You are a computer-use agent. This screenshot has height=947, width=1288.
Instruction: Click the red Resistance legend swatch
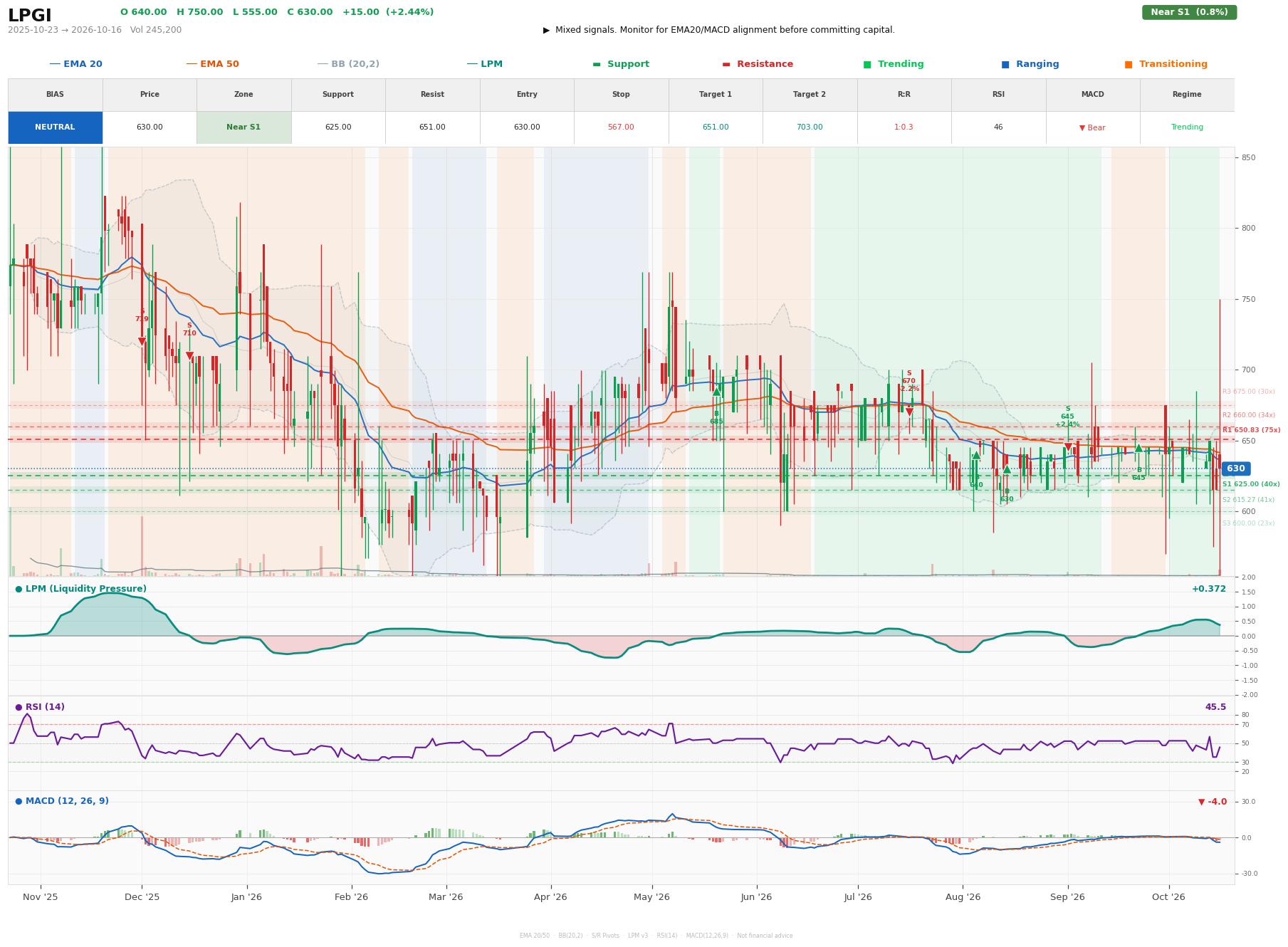click(x=726, y=64)
